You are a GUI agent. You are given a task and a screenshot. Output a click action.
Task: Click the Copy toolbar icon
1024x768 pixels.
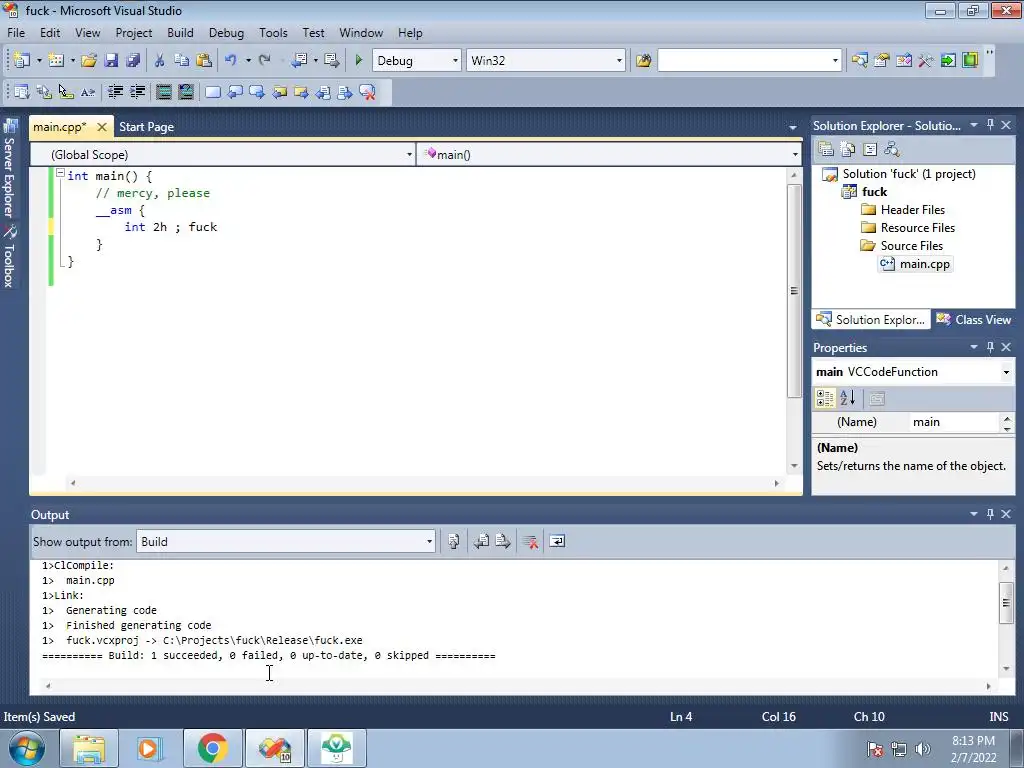point(182,60)
